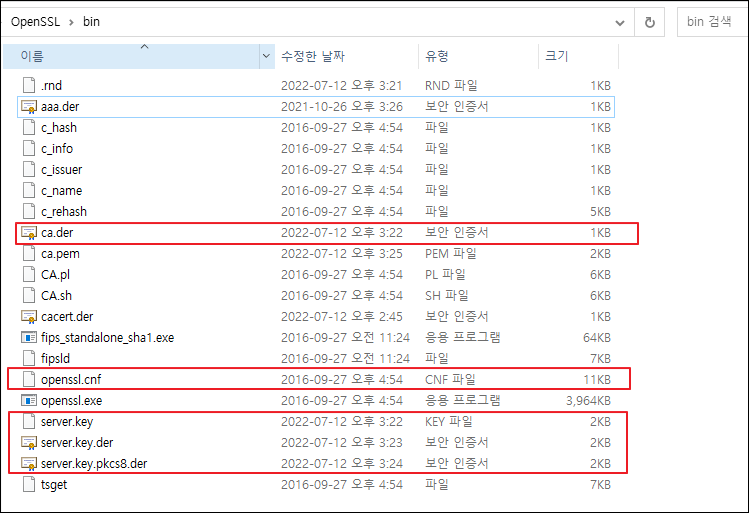Go to OpenSSL folder in breadcrumb
Image resolution: width=749 pixels, height=513 pixels.
[x=35, y=22]
